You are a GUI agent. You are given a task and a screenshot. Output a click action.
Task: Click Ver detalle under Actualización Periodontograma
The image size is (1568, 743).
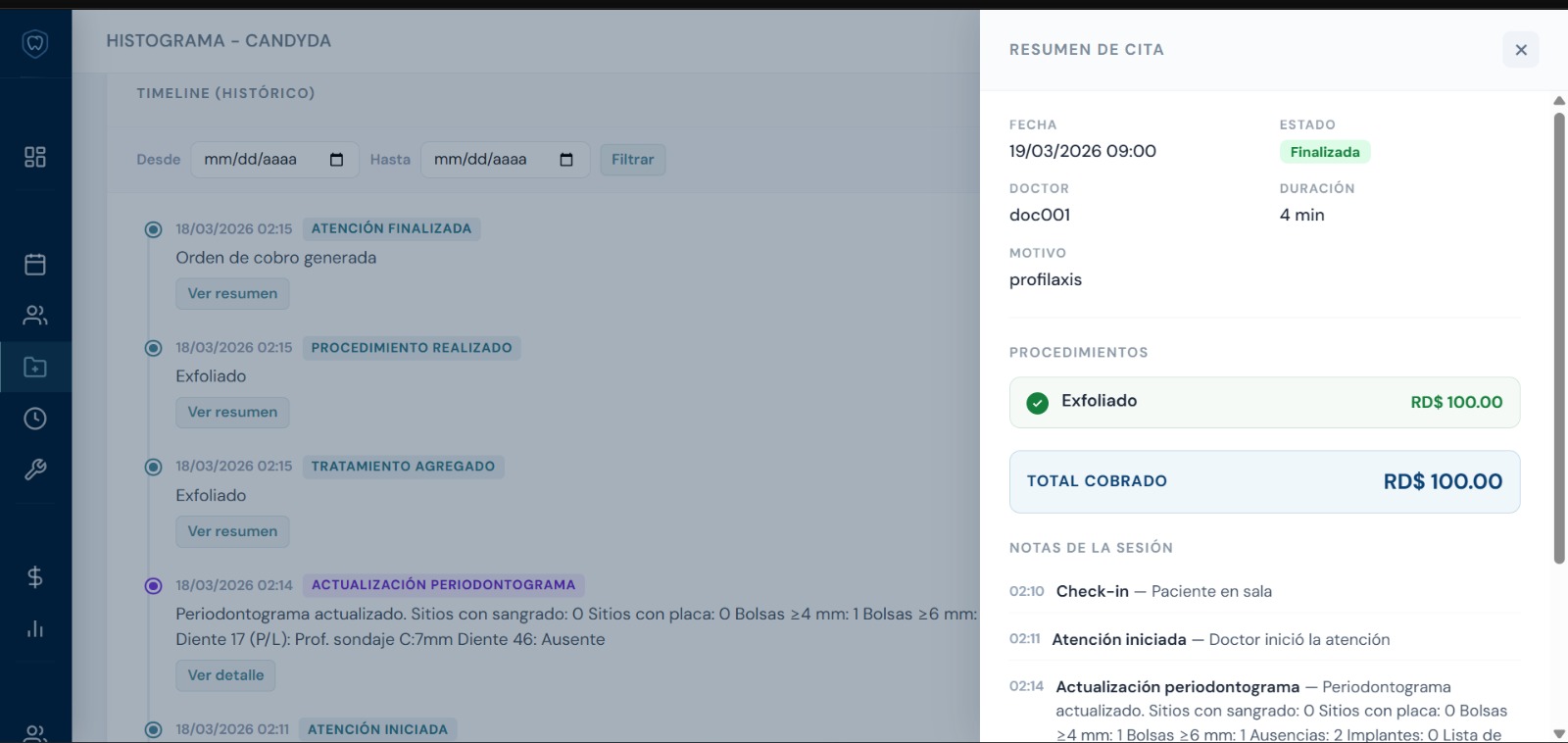tap(225, 675)
